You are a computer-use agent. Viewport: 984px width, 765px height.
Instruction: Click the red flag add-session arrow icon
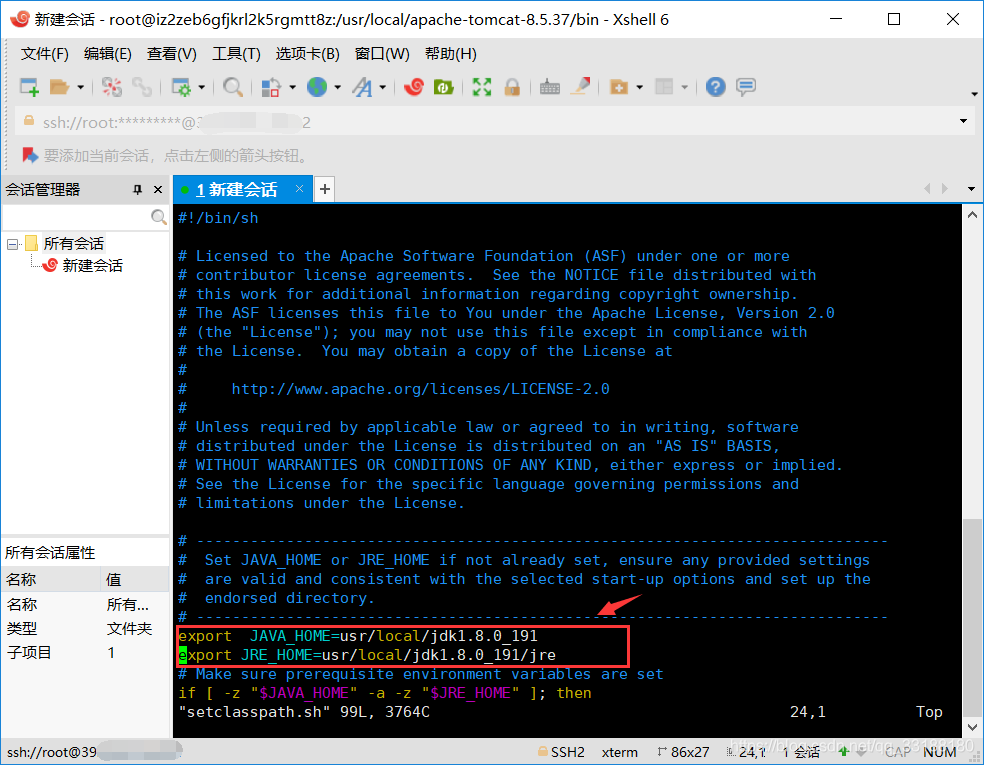[x=29, y=155]
